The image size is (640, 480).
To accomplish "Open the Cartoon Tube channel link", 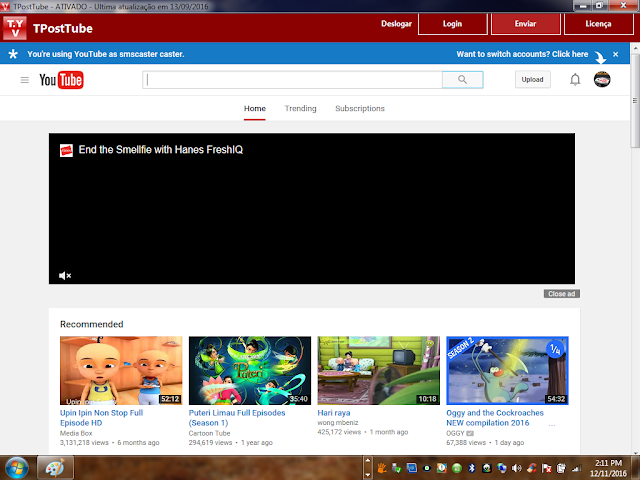I will click(x=209, y=433).
